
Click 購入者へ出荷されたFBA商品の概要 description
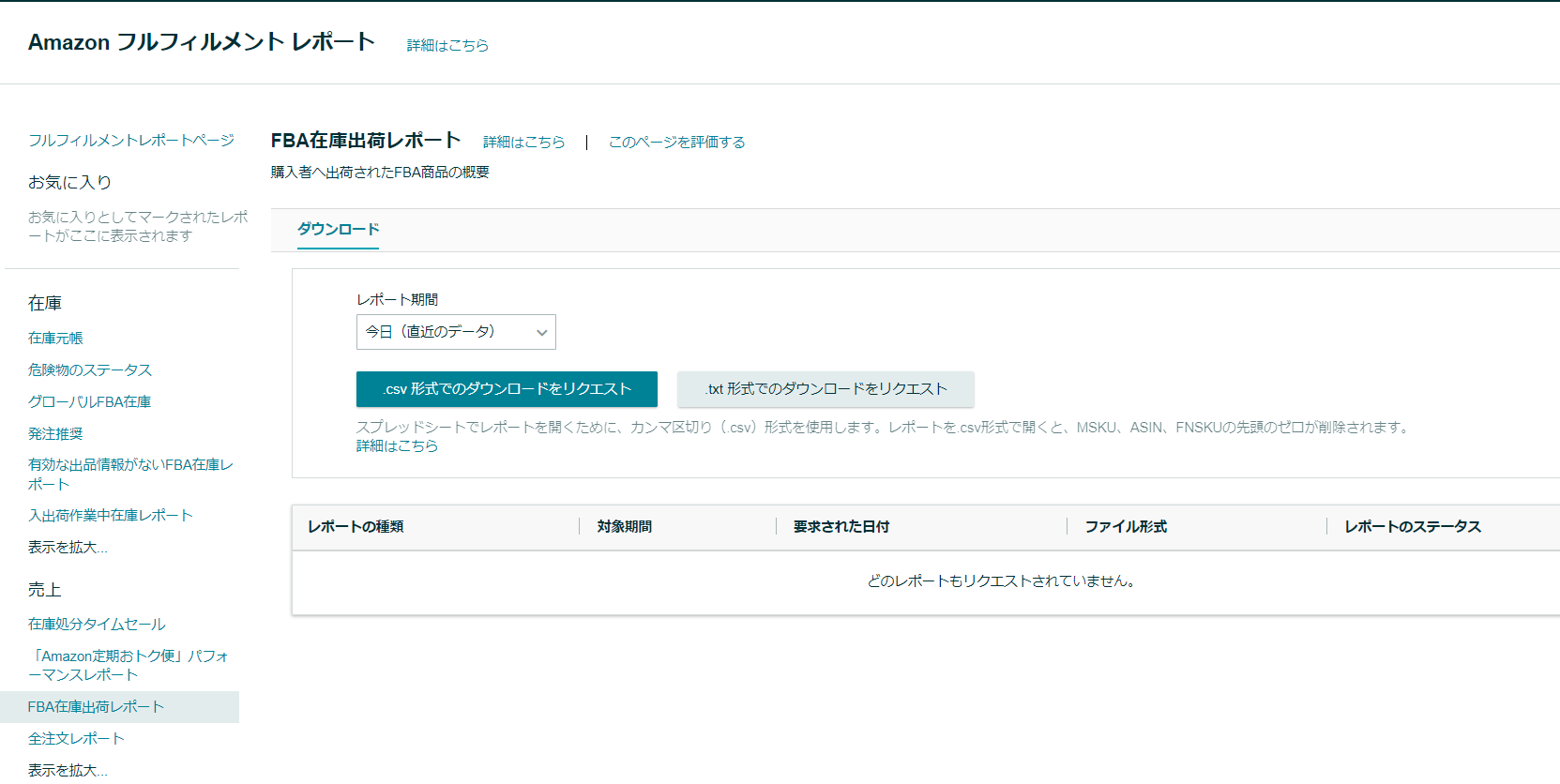point(380,173)
